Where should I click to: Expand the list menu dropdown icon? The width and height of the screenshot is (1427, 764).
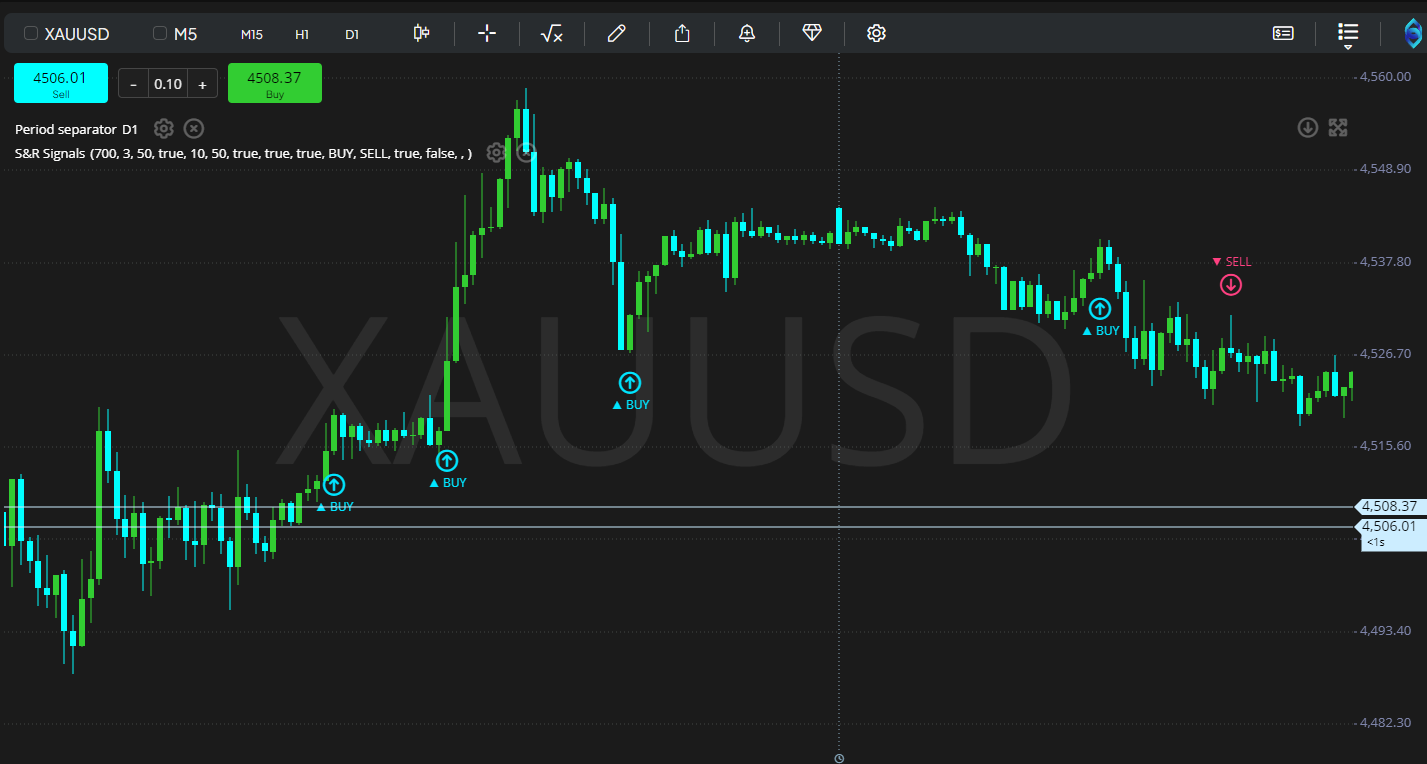[x=1348, y=35]
